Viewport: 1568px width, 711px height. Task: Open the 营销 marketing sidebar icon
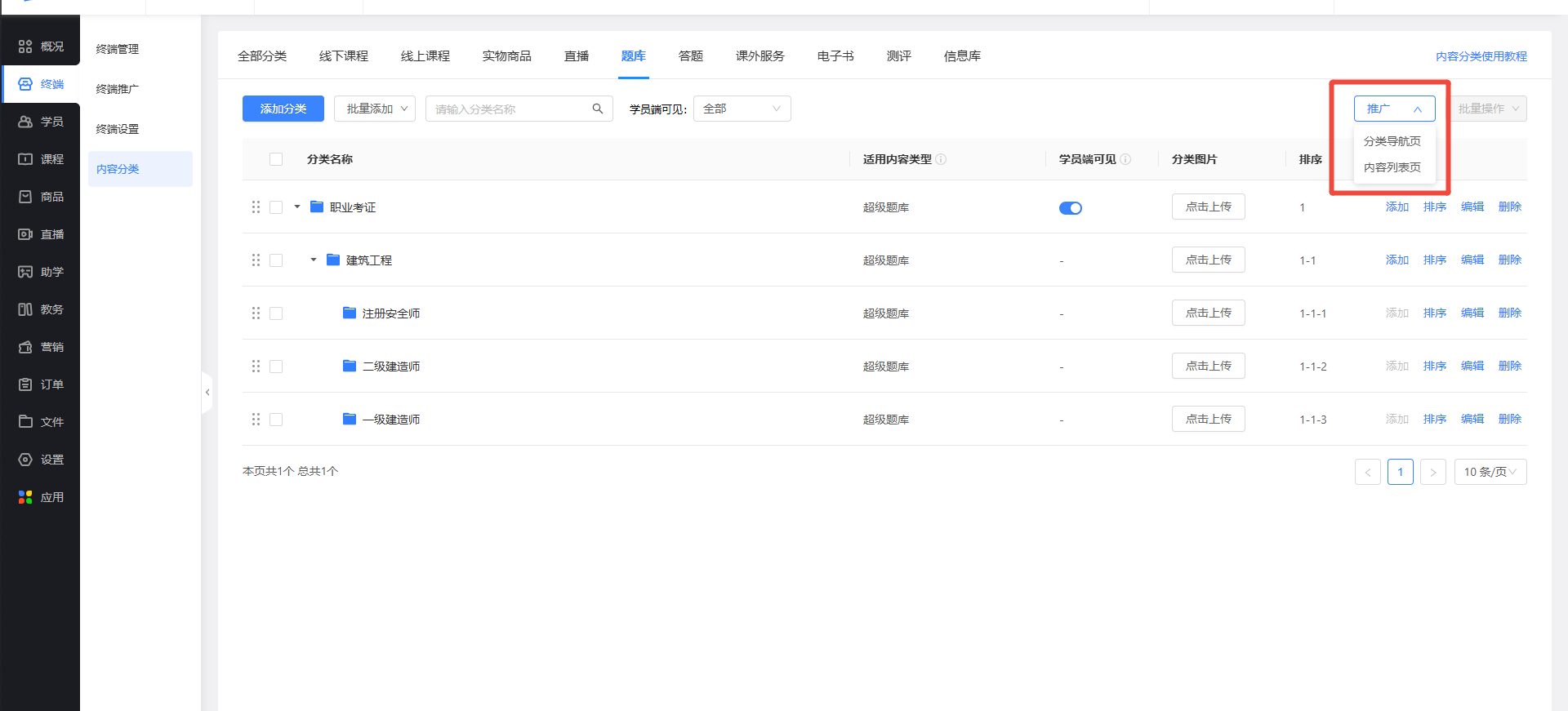[x=25, y=347]
